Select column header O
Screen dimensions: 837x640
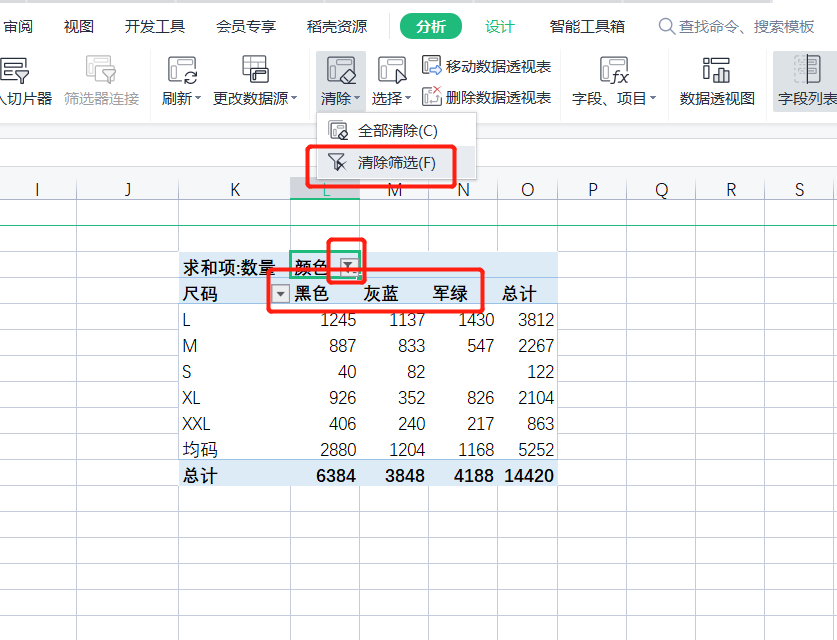click(527, 189)
